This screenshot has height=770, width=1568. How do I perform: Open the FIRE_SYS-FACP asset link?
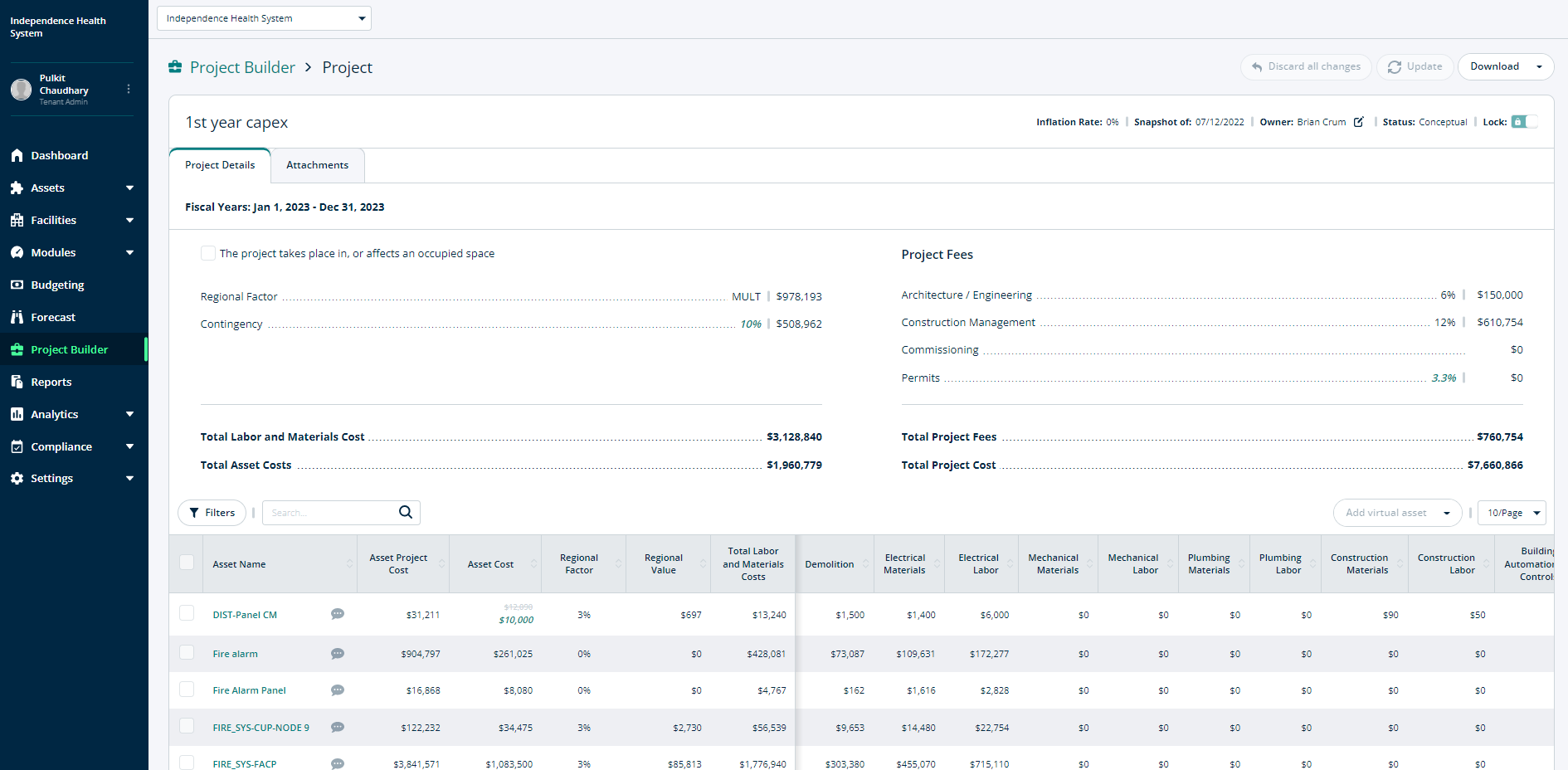click(244, 763)
